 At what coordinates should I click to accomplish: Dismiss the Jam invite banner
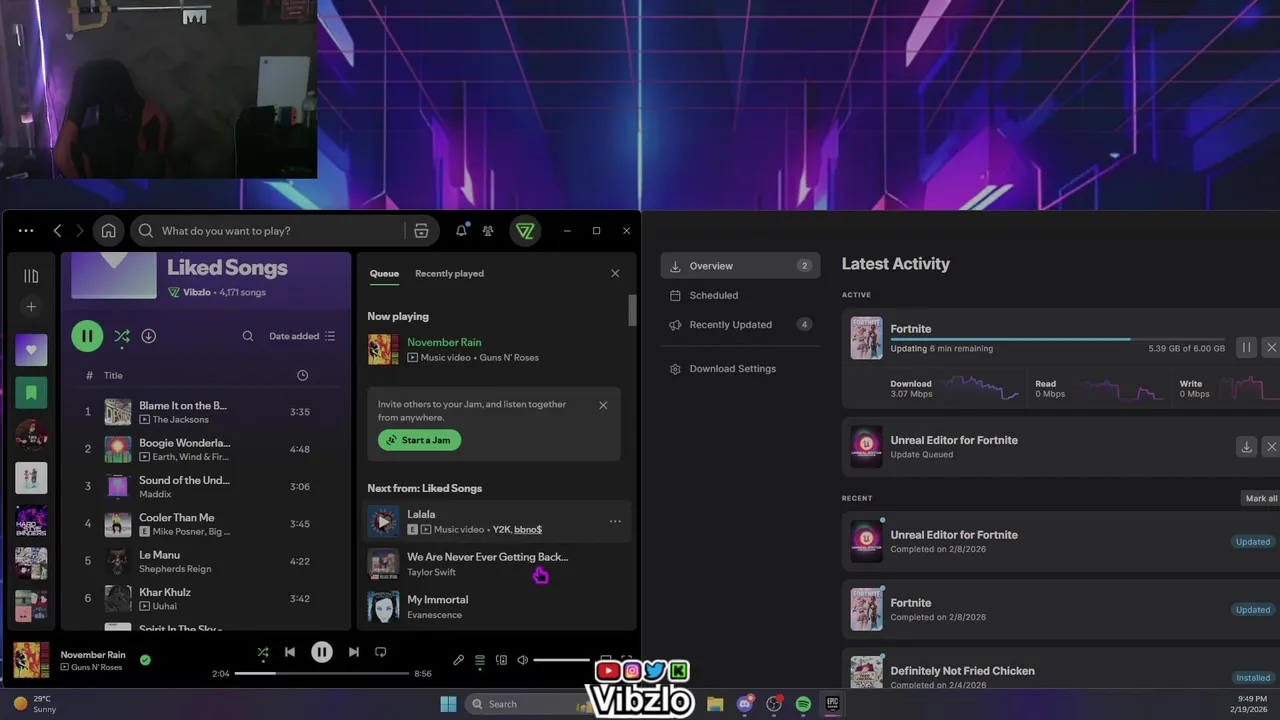click(603, 405)
